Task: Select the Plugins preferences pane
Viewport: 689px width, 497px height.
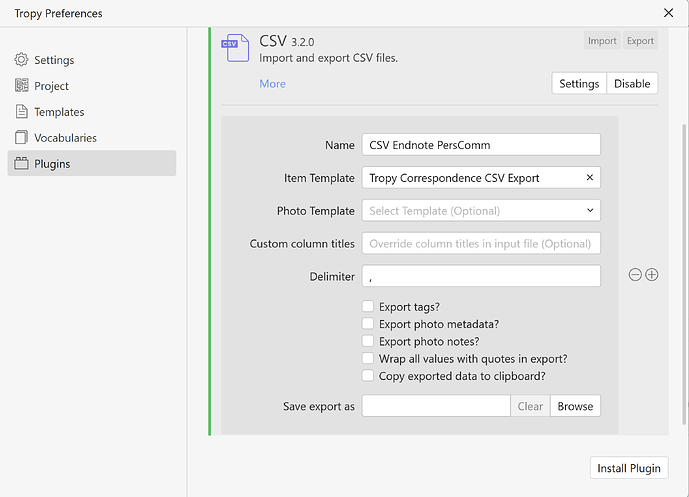Action: pyautogui.click(x=92, y=163)
